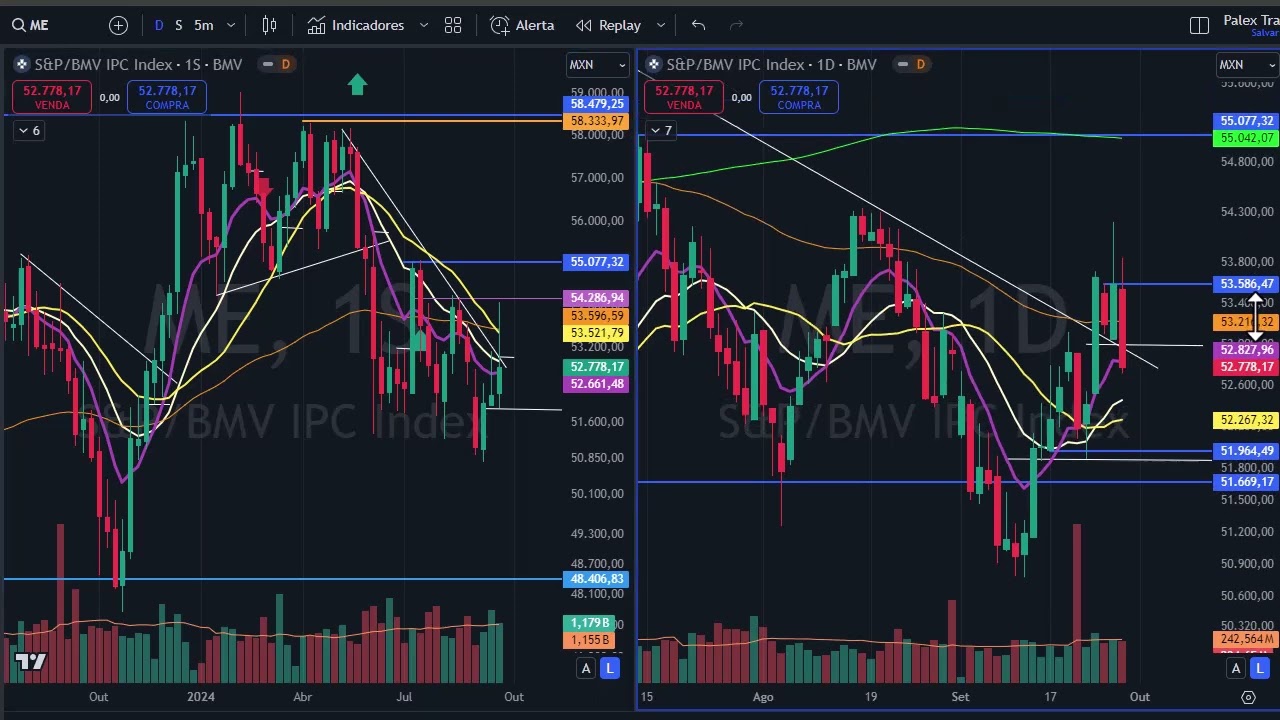
Task: Click the 54.286,94 purple price label
Action: 597,298
